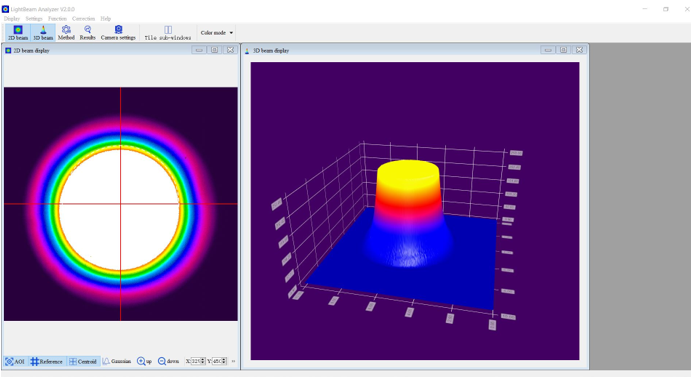Restore down the main application window
The image size is (692, 377).
666,9
